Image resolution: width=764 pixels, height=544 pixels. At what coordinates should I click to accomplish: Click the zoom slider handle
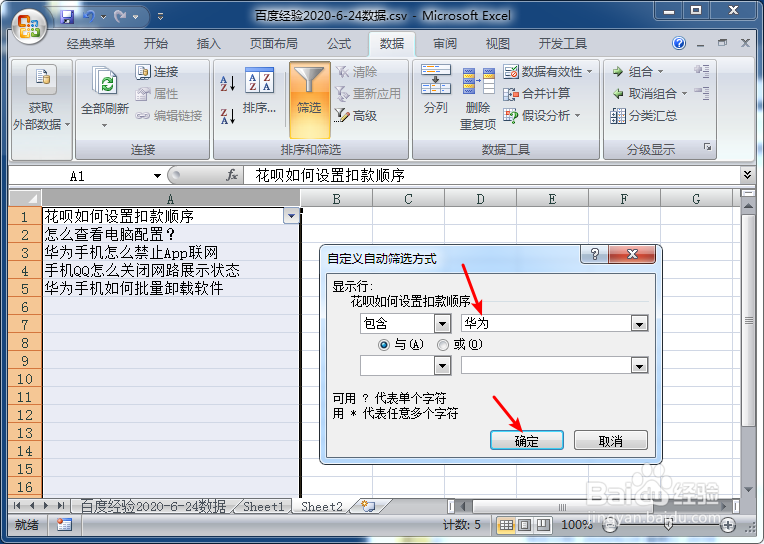pos(668,525)
